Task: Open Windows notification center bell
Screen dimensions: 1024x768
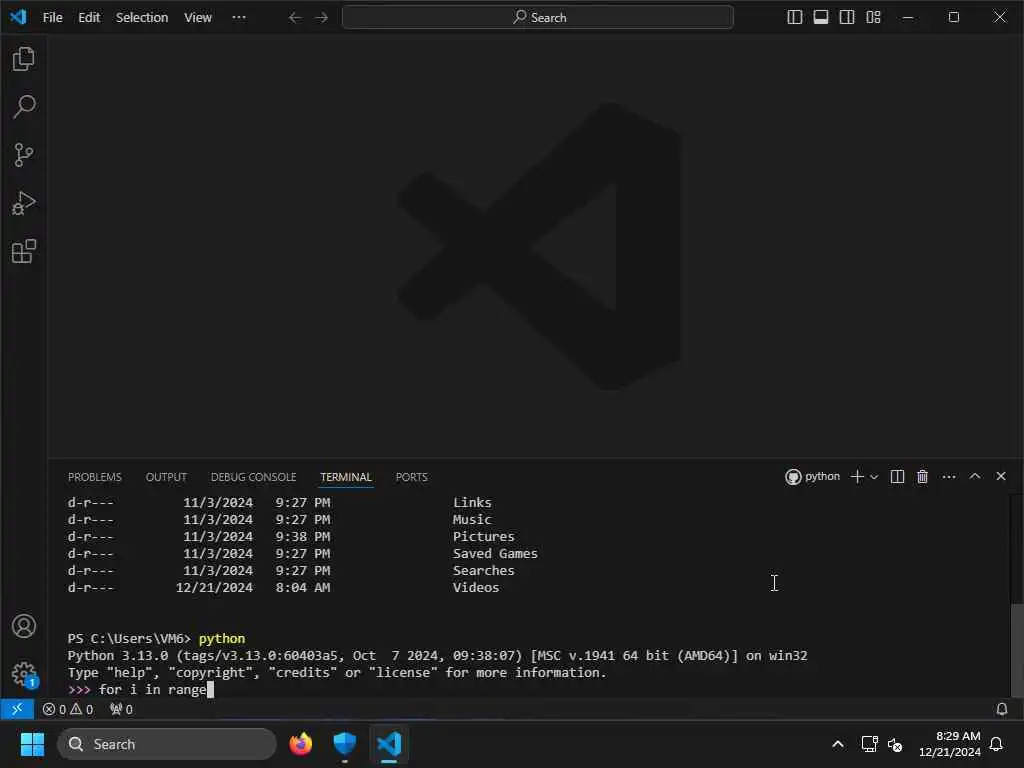Action: coord(996,744)
